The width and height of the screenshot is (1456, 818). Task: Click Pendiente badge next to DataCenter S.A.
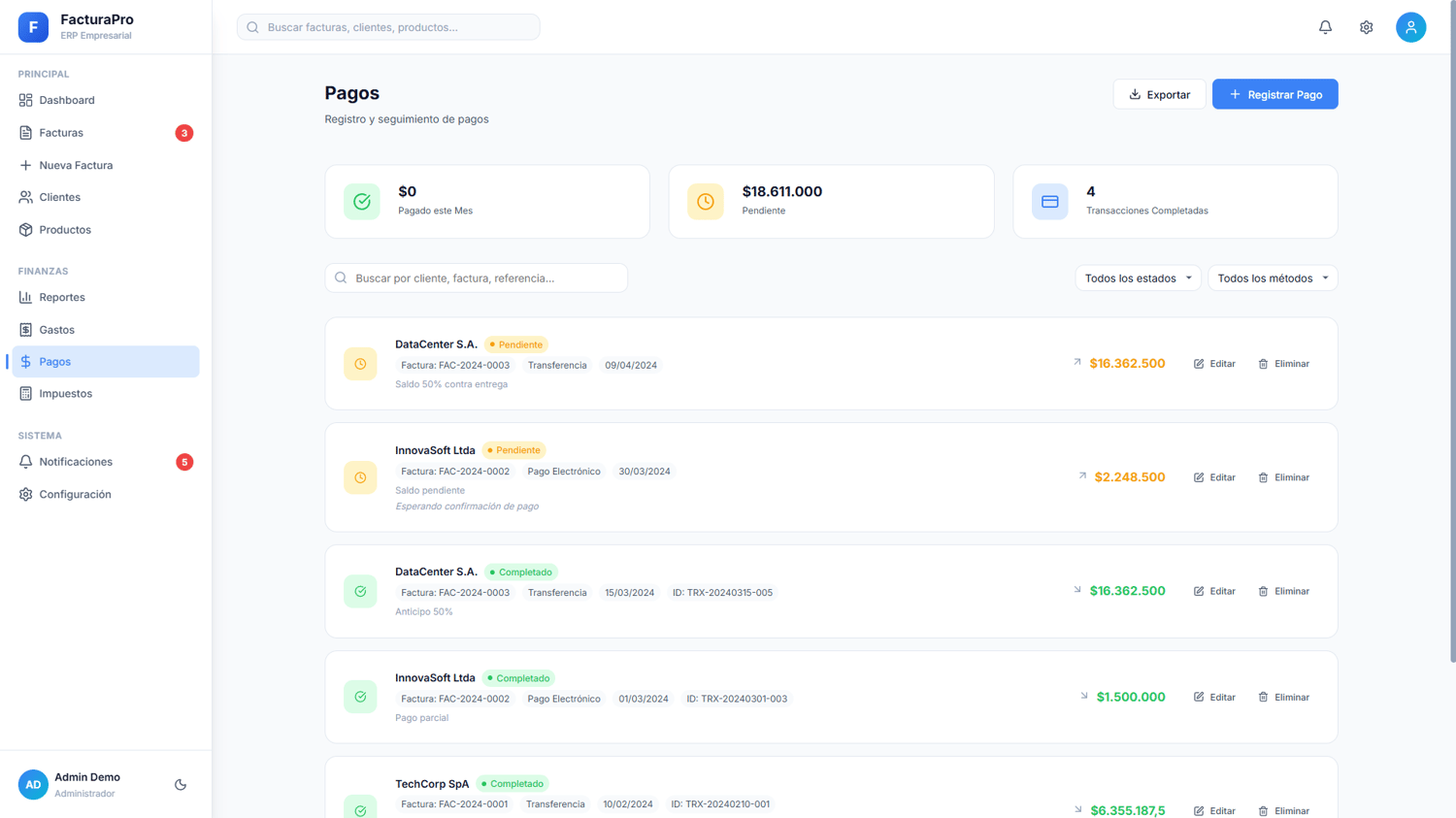point(516,344)
